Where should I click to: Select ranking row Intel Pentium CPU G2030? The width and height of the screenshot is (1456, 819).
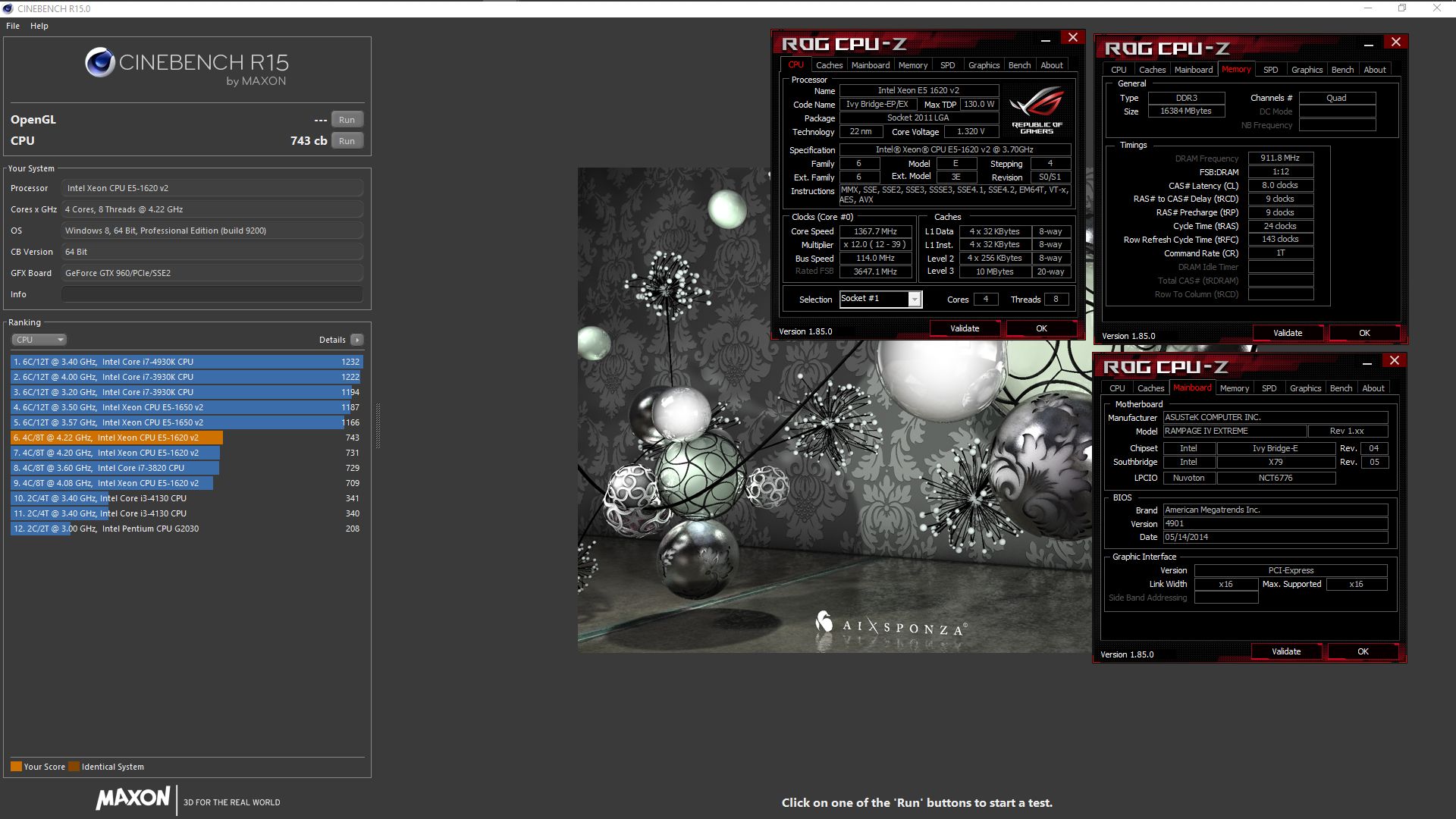tap(187, 529)
